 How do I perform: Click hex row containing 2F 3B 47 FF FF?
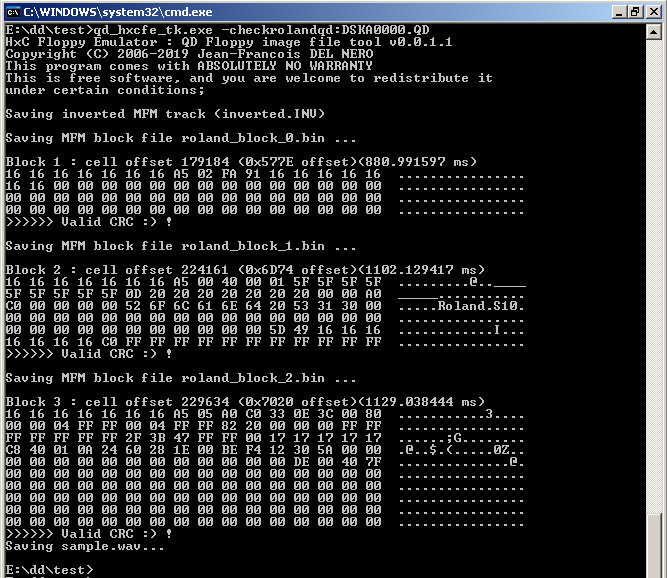click(265, 438)
